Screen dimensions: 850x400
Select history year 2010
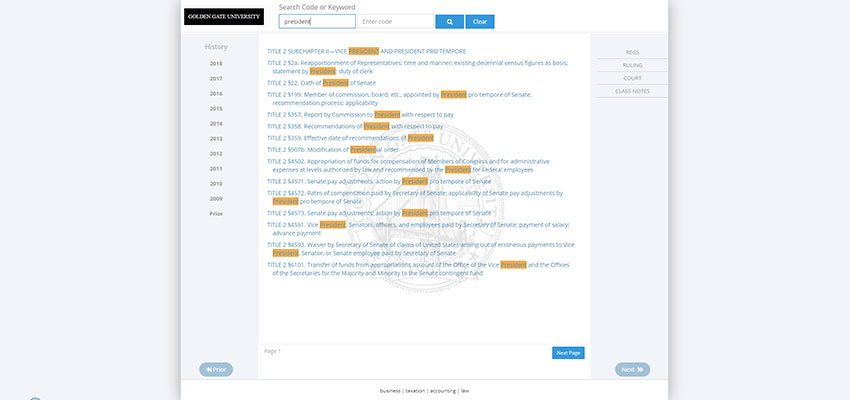point(216,184)
